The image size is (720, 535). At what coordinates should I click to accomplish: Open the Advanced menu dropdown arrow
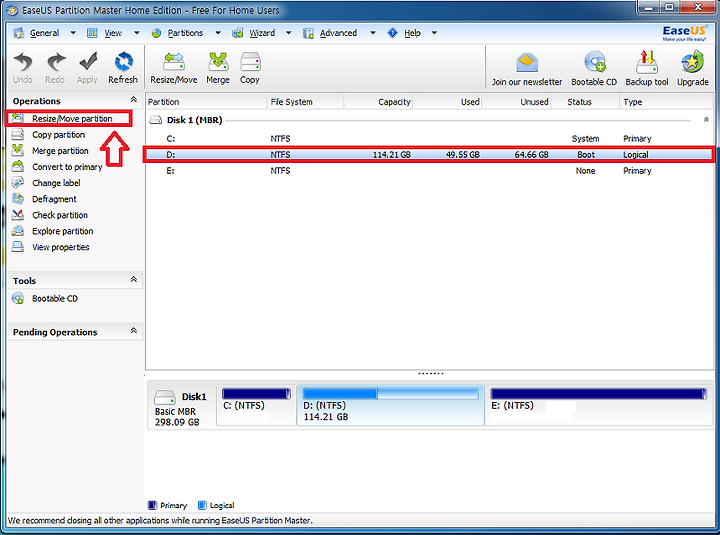(x=373, y=33)
